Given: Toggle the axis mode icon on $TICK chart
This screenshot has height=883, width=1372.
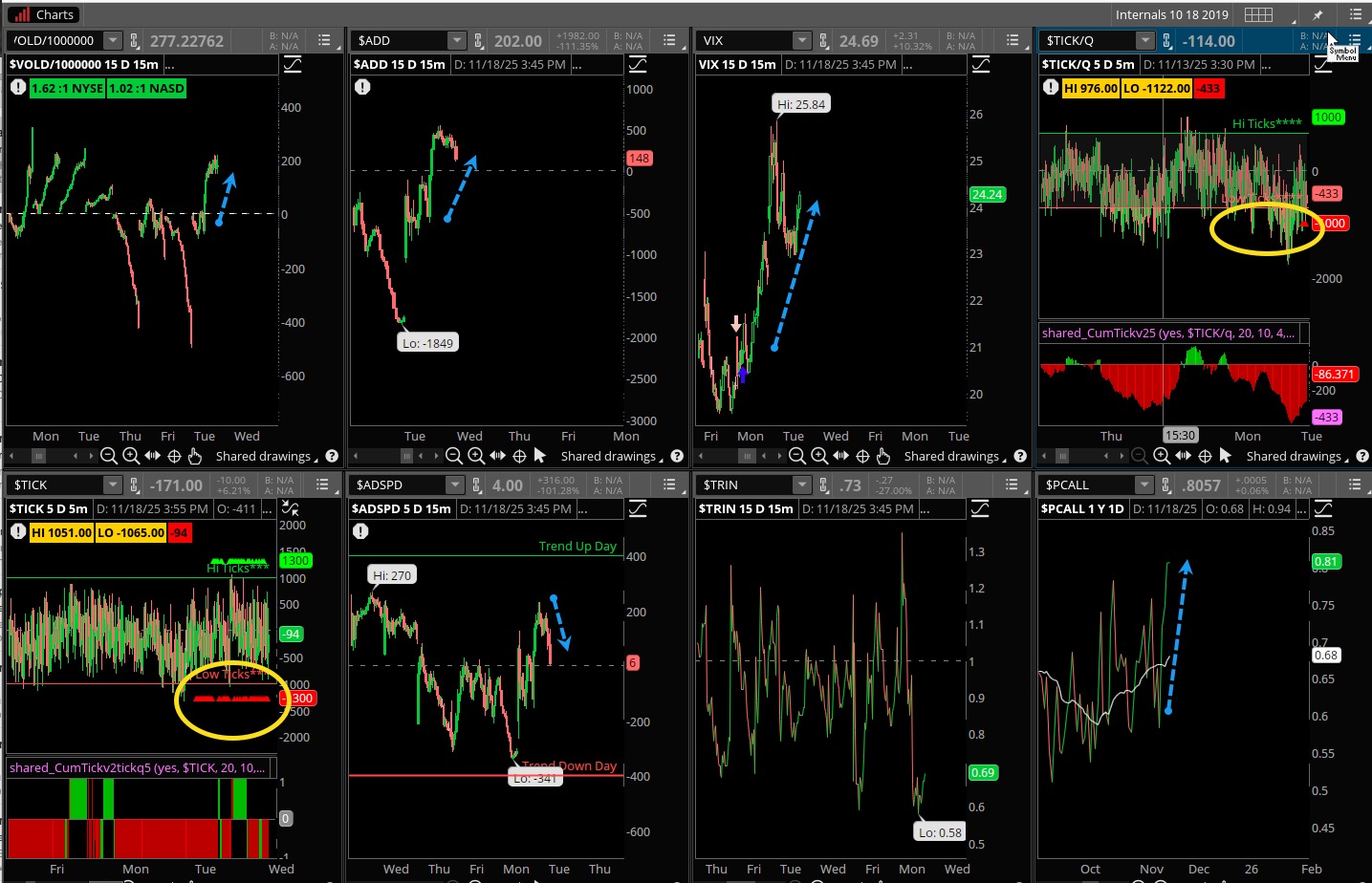Looking at the screenshot, I should point(291,508).
